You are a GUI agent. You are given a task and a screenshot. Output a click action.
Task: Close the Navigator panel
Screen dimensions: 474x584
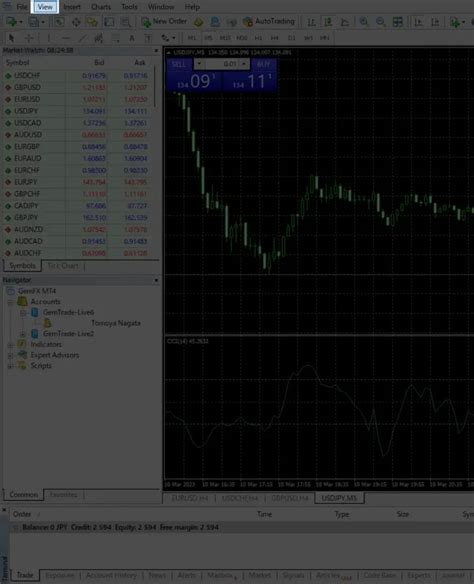pyautogui.click(x=156, y=280)
